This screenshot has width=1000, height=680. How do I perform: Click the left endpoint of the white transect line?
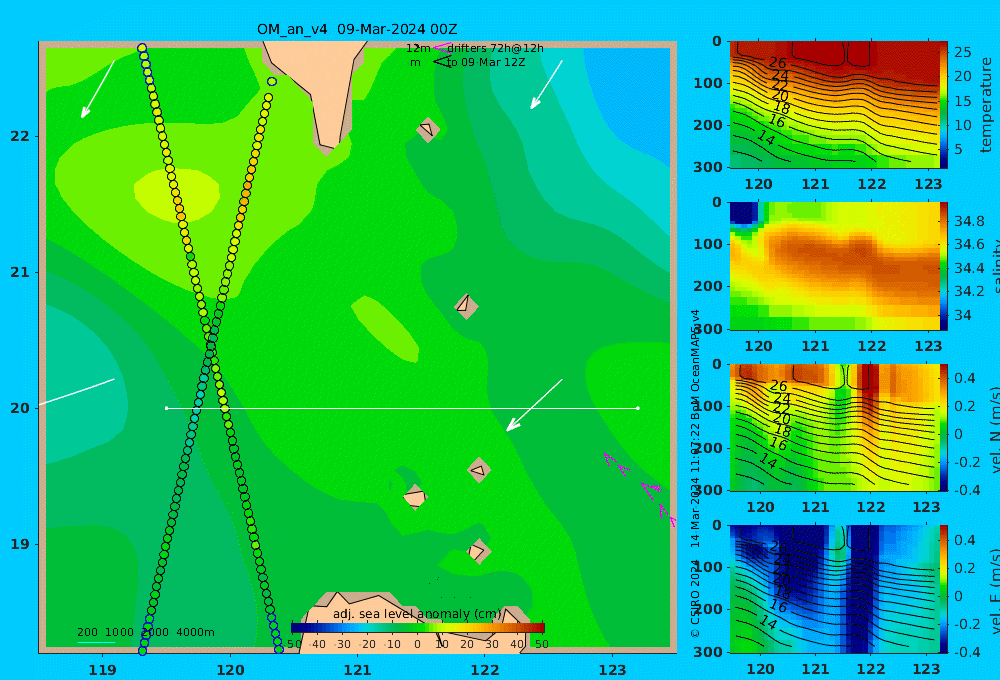point(166,408)
